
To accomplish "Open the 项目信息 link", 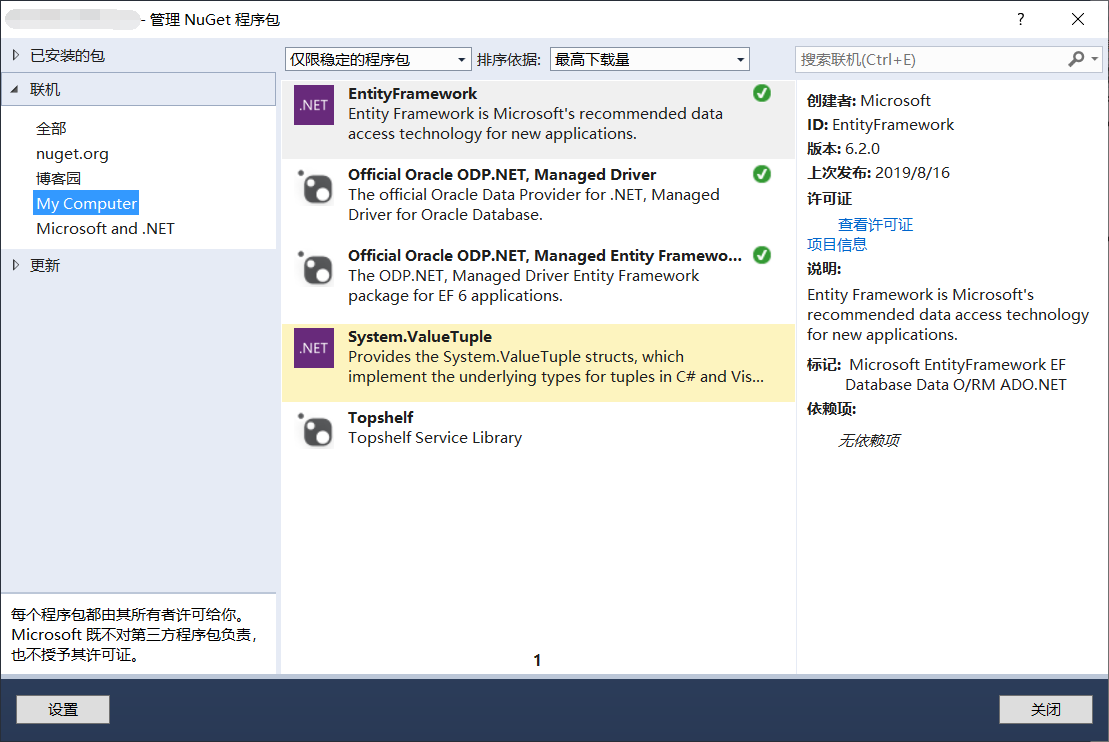I will point(837,245).
